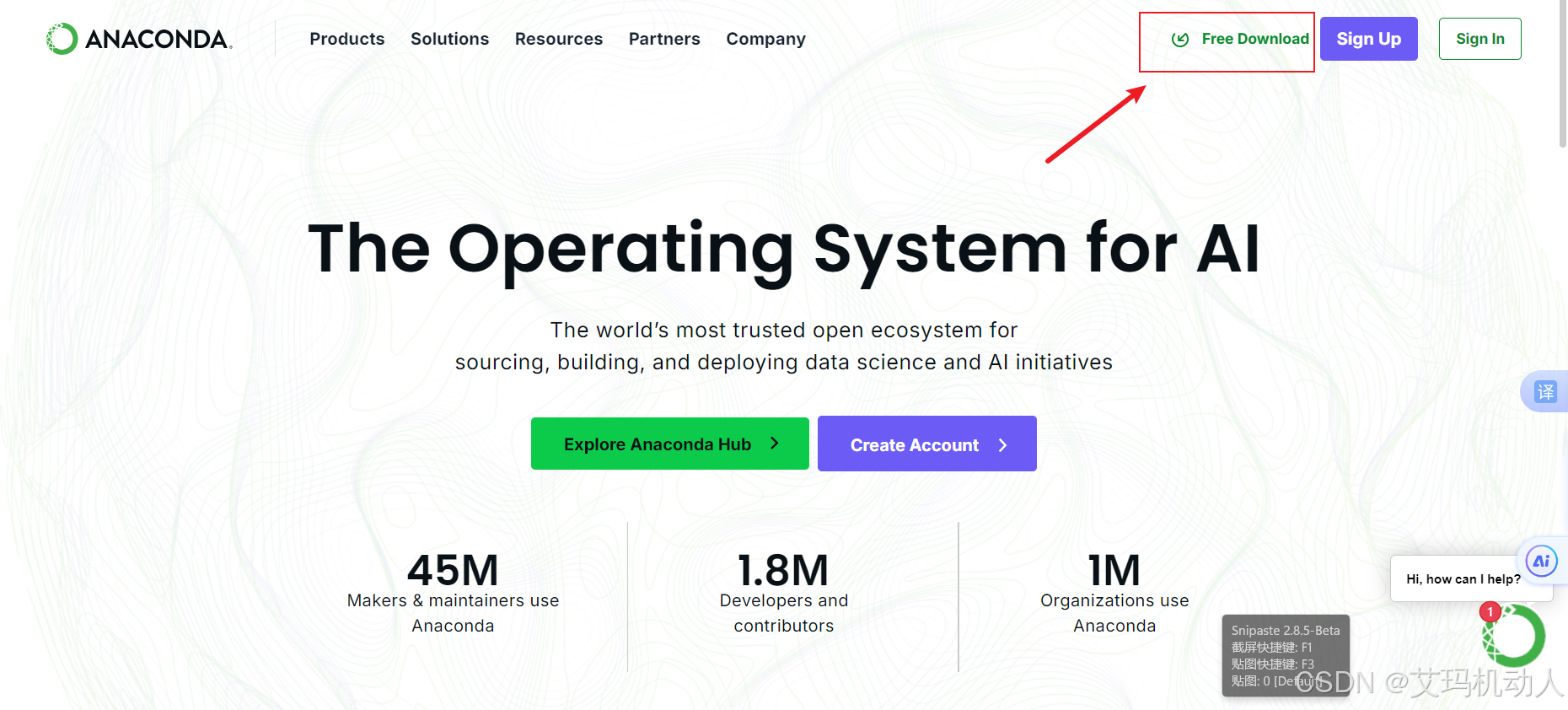Open the Resources menu
Screen dimensions: 1568x710
coord(558,39)
